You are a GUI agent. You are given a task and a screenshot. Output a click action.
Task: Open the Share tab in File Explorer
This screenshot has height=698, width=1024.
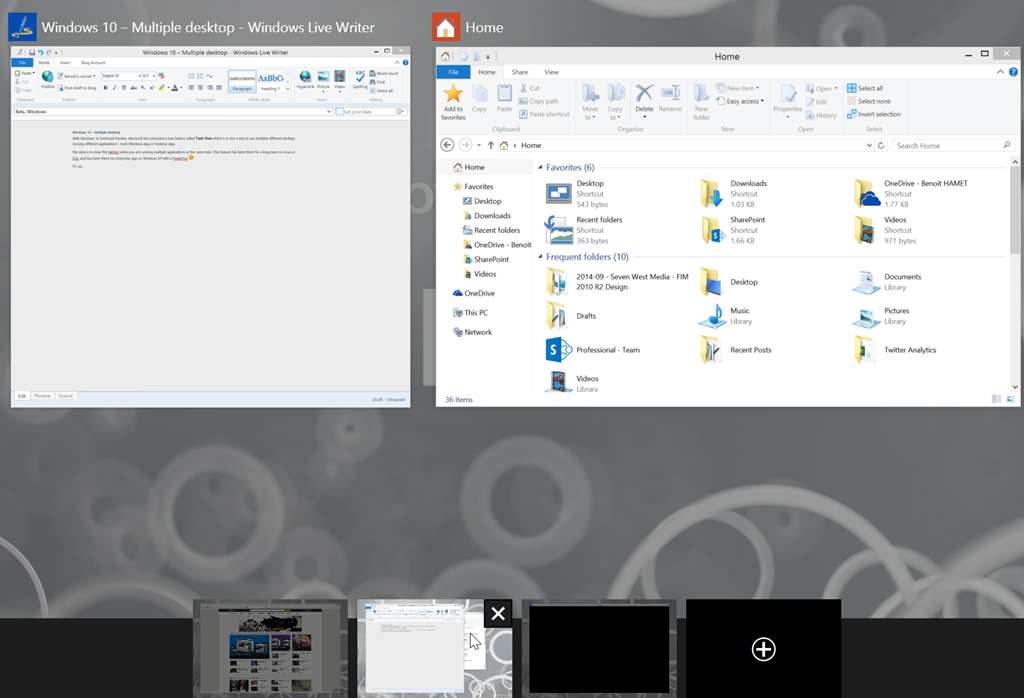(520, 72)
